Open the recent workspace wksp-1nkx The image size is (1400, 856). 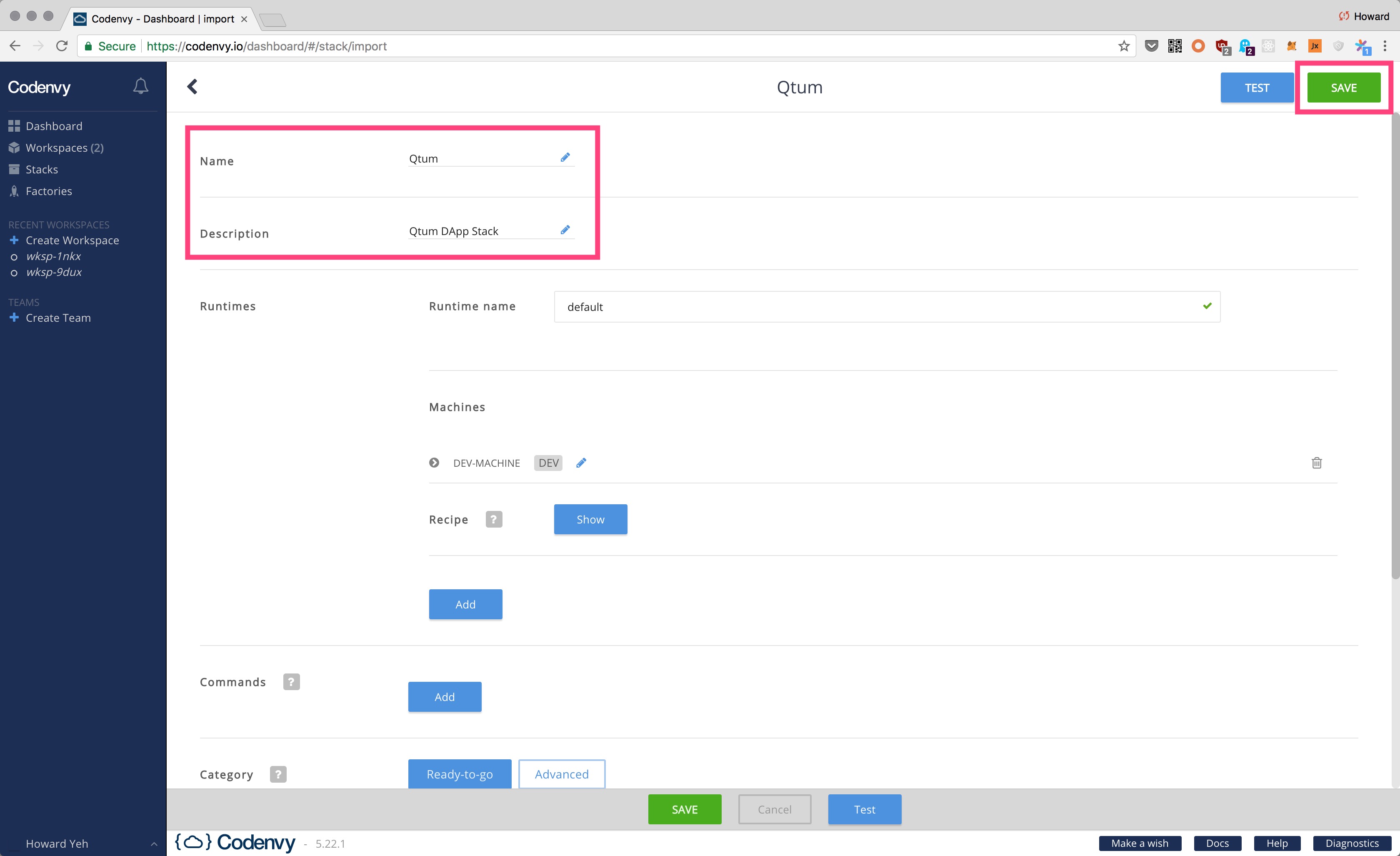[x=53, y=256]
